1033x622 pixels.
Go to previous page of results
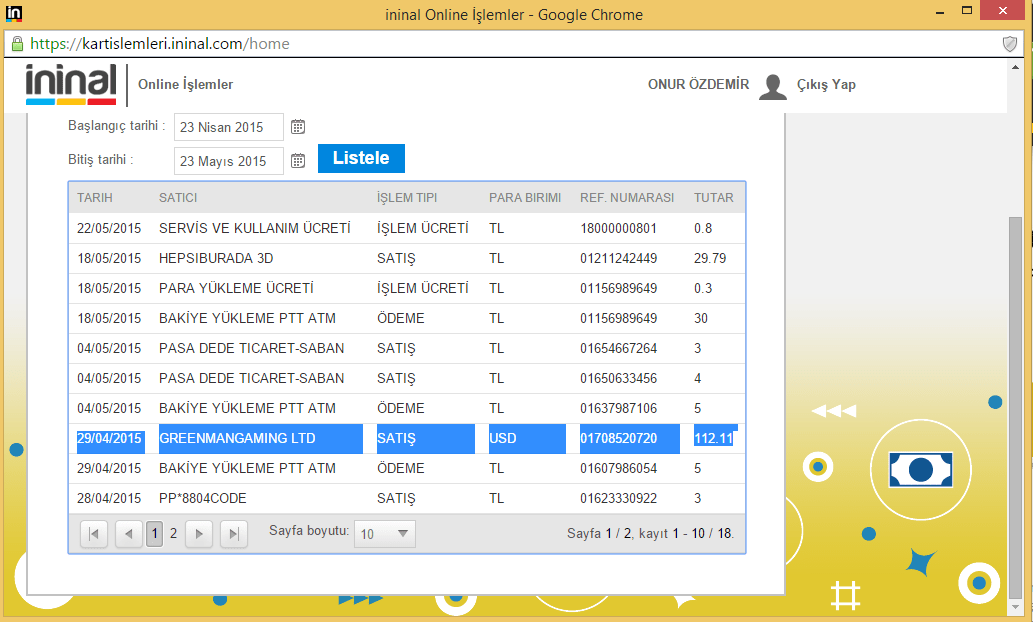pyautogui.click(x=128, y=534)
